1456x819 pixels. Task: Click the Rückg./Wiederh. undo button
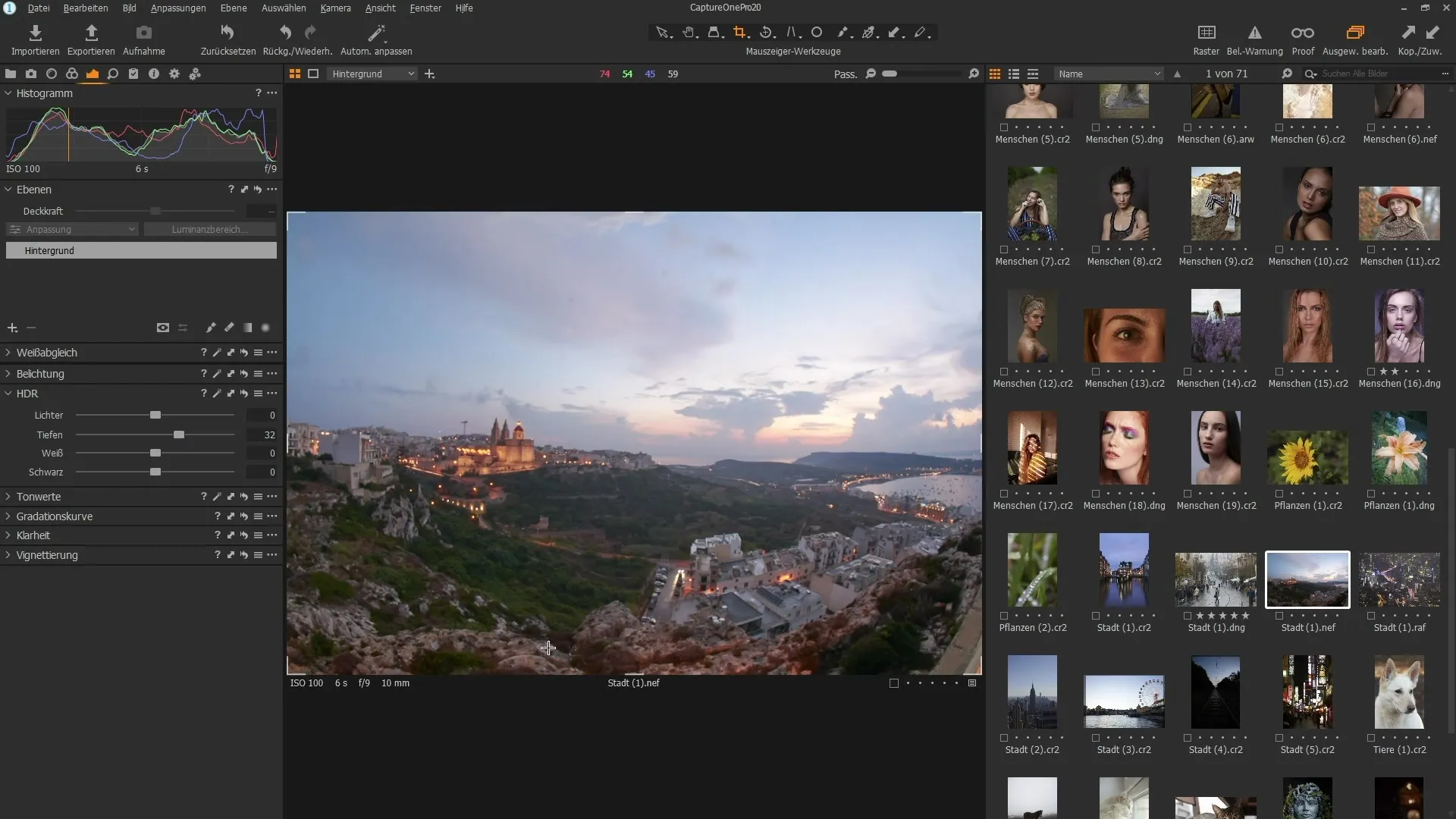tap(285, 33)
